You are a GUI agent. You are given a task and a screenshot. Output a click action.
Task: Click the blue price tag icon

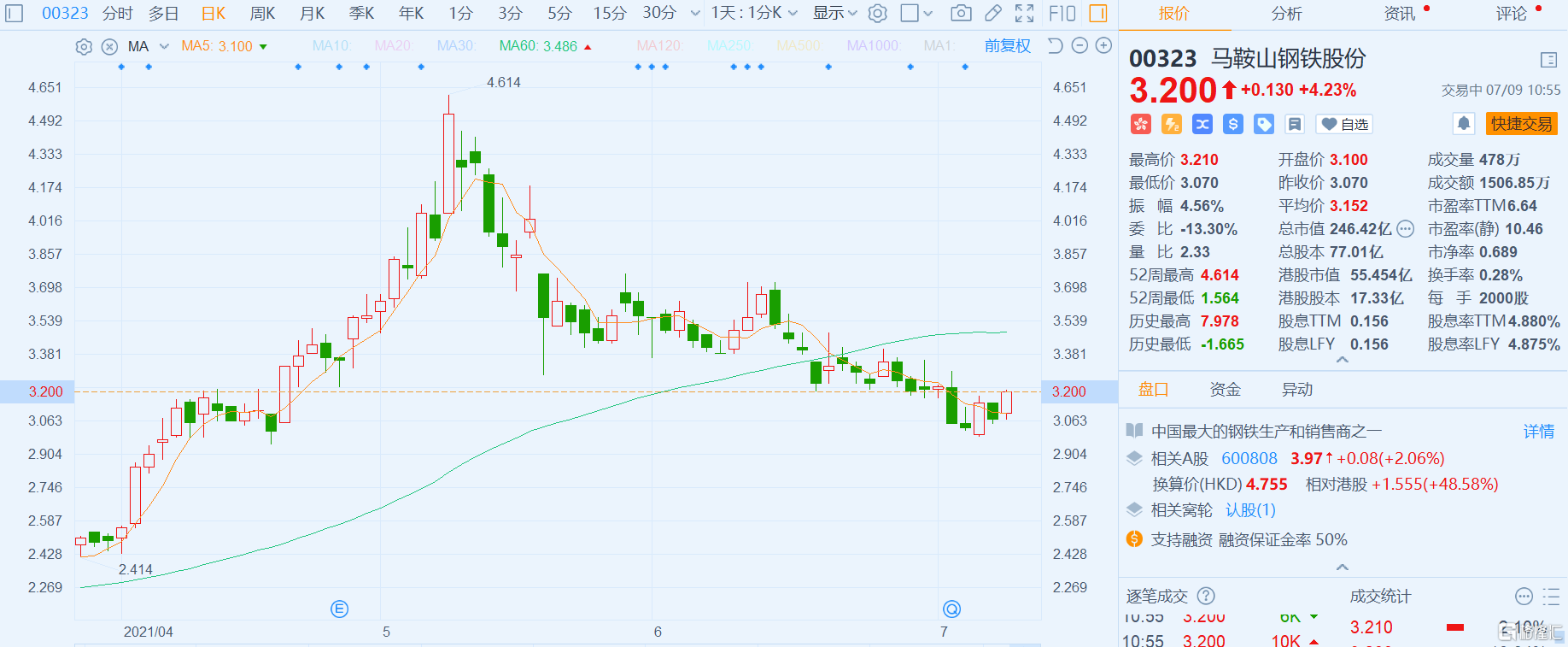1264,124
